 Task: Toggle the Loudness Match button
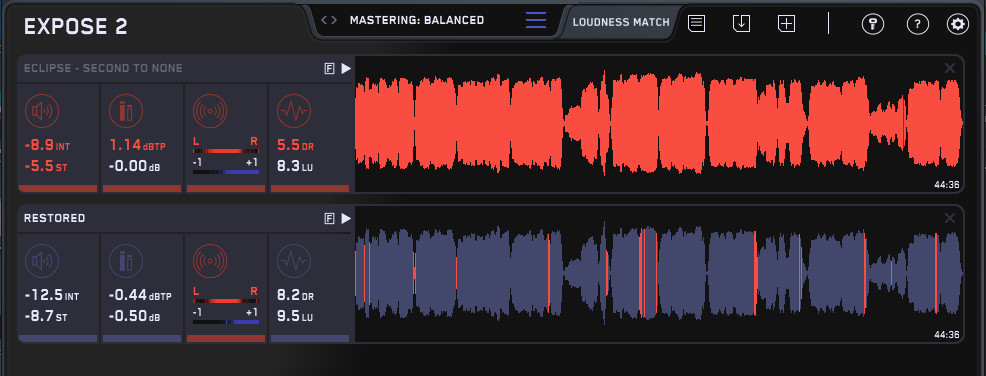click(621, 22)
